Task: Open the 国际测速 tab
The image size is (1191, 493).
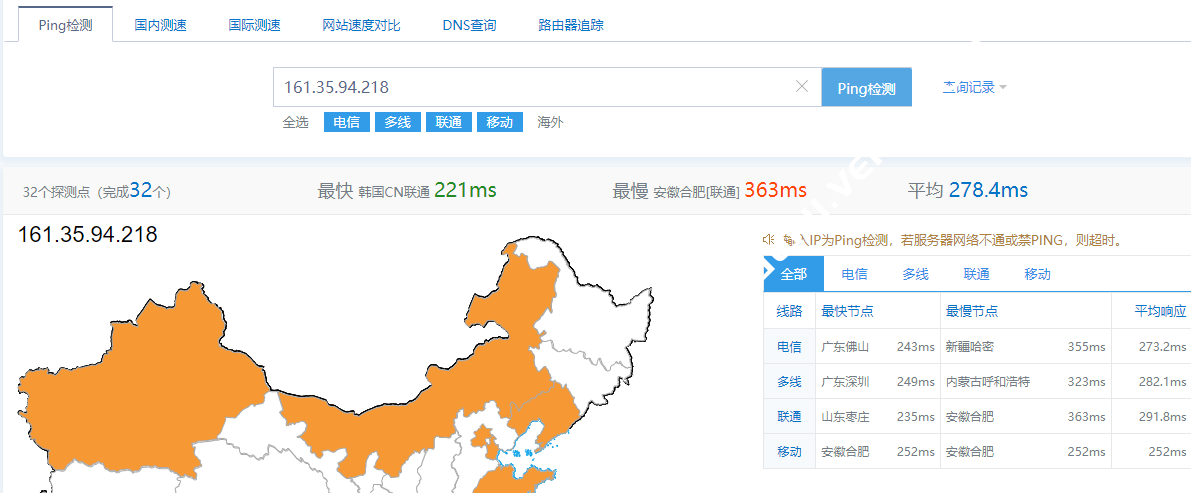Action: point(254,25)
